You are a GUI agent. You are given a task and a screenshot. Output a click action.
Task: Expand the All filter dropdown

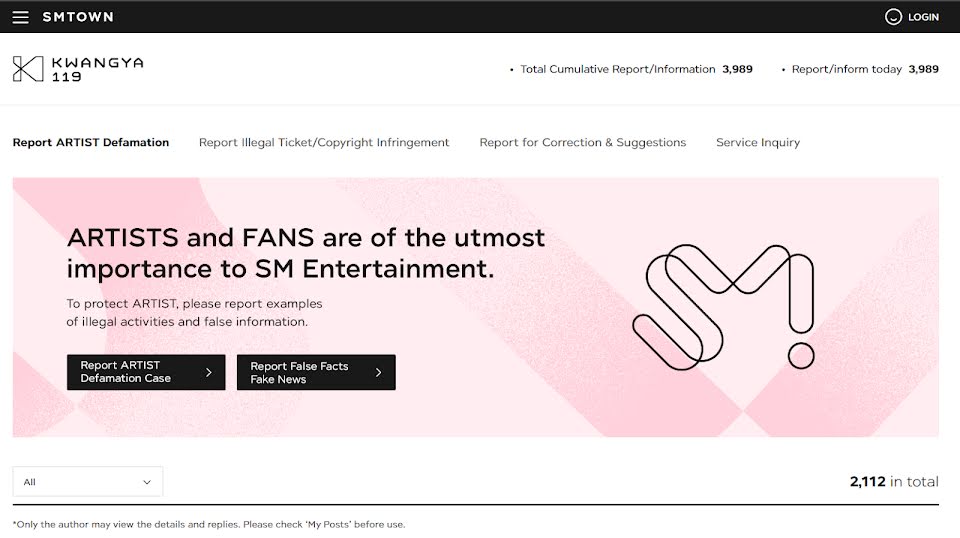88,482
